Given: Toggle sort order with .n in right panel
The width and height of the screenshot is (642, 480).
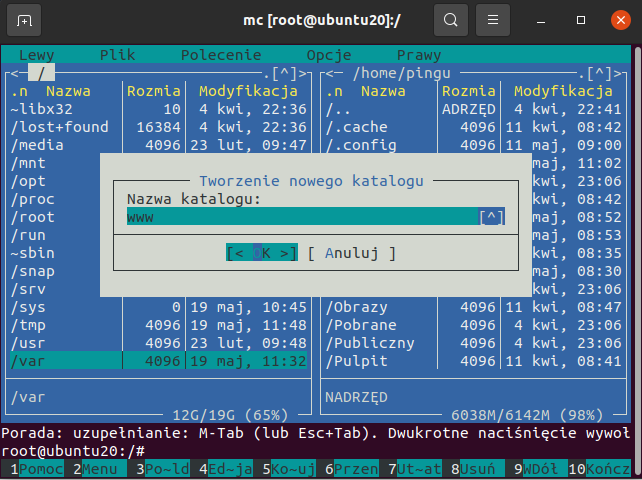Looking at the screenshot, I should click(x=334, y=91).
